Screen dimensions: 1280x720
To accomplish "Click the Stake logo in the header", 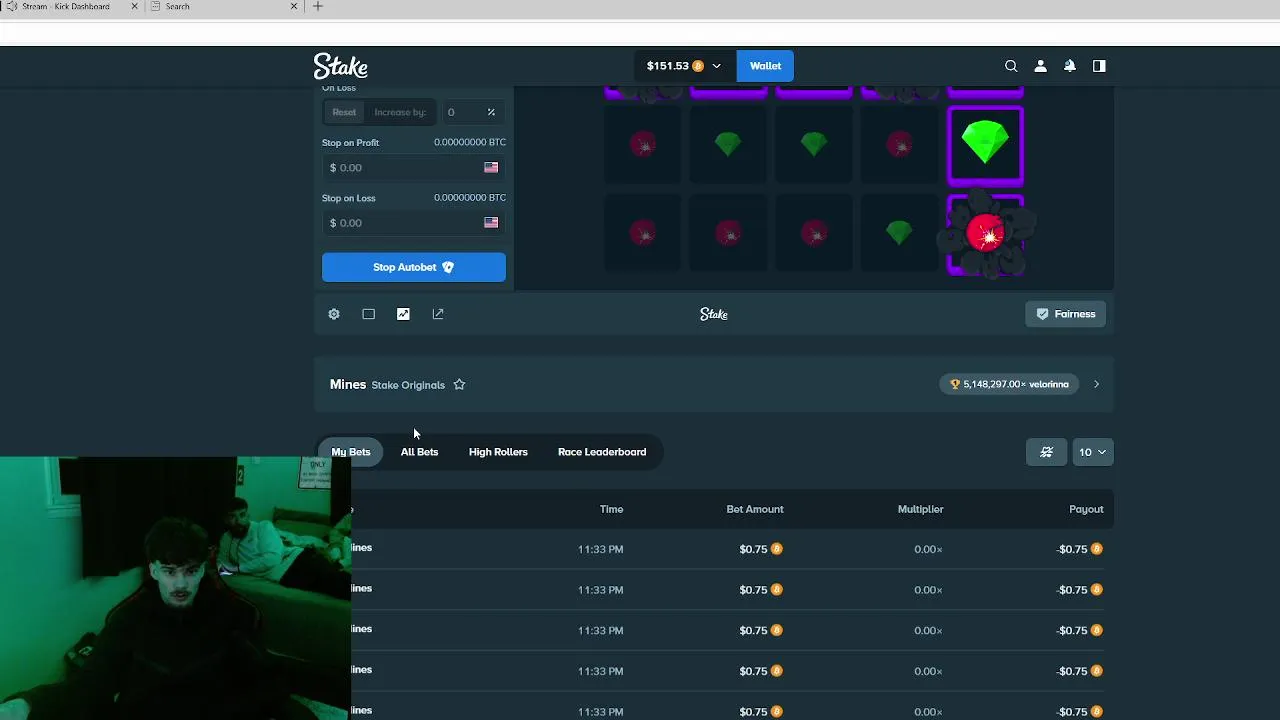I will [x=341, y=66].
